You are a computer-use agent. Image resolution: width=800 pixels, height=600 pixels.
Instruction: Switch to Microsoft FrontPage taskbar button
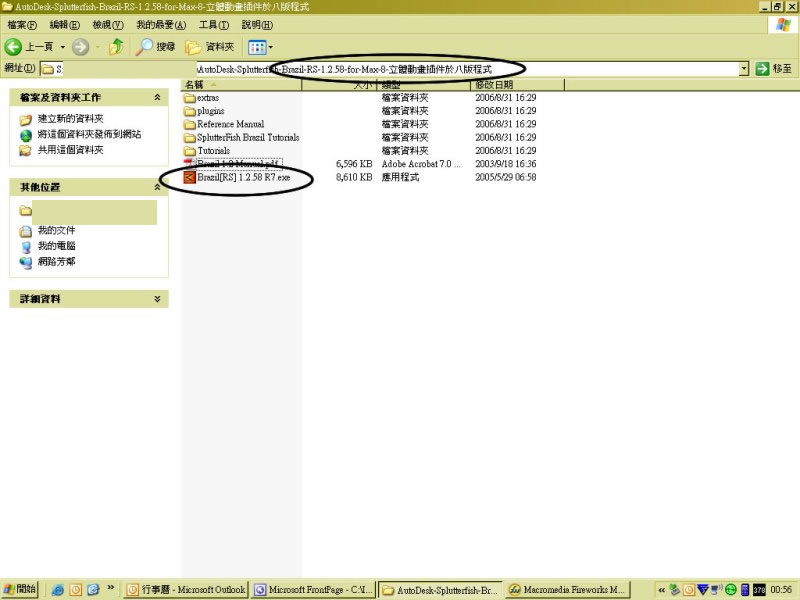314,590
